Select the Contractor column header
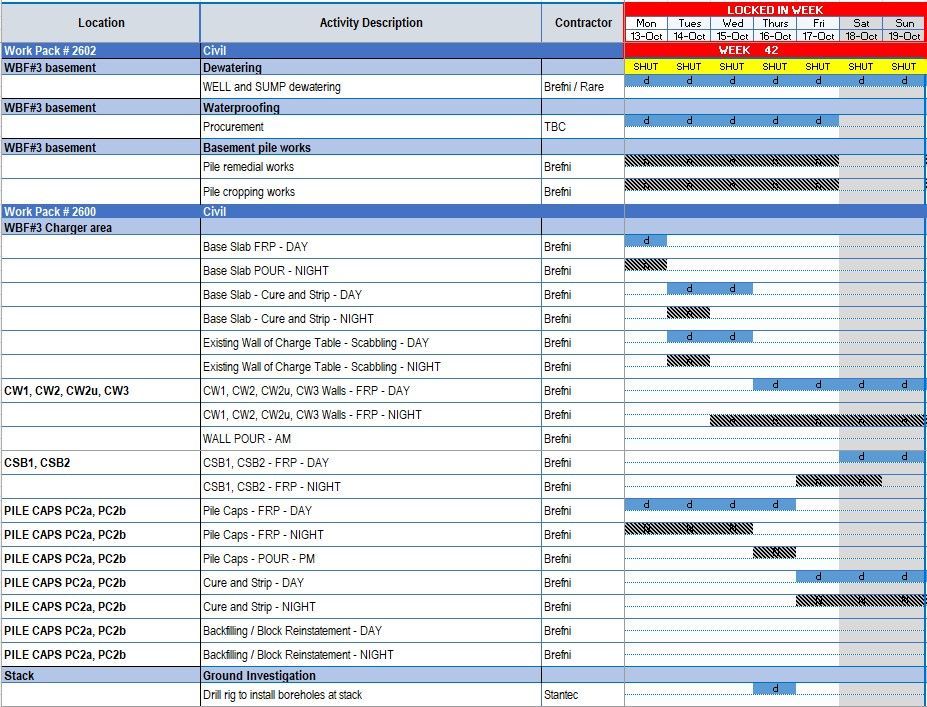This screenshot has width=927, height=707. [x=583, y=22]
